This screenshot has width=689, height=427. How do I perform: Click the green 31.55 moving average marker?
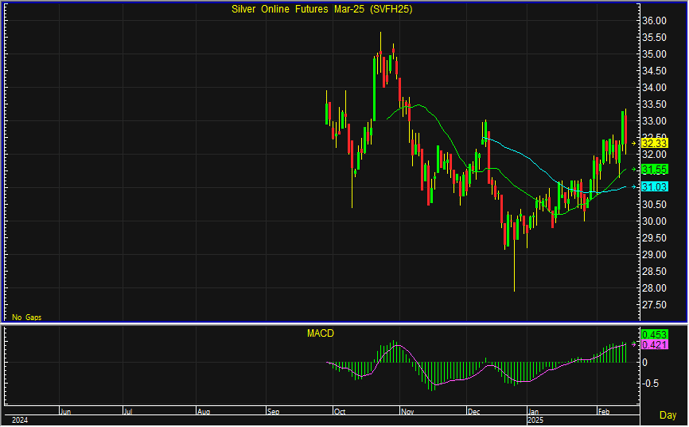655,170
